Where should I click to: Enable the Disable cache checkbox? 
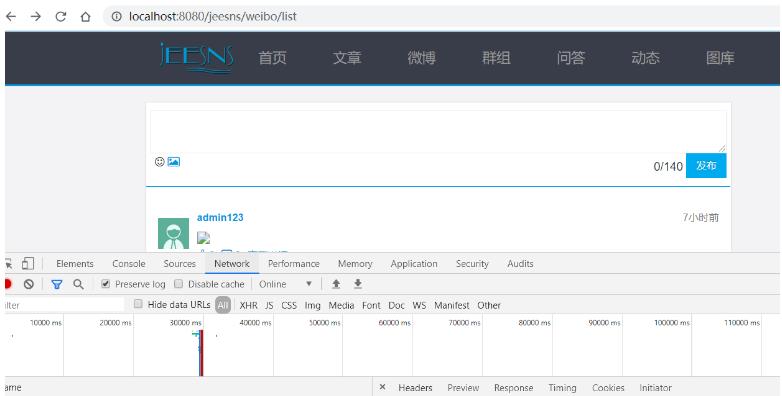(179, 284)
